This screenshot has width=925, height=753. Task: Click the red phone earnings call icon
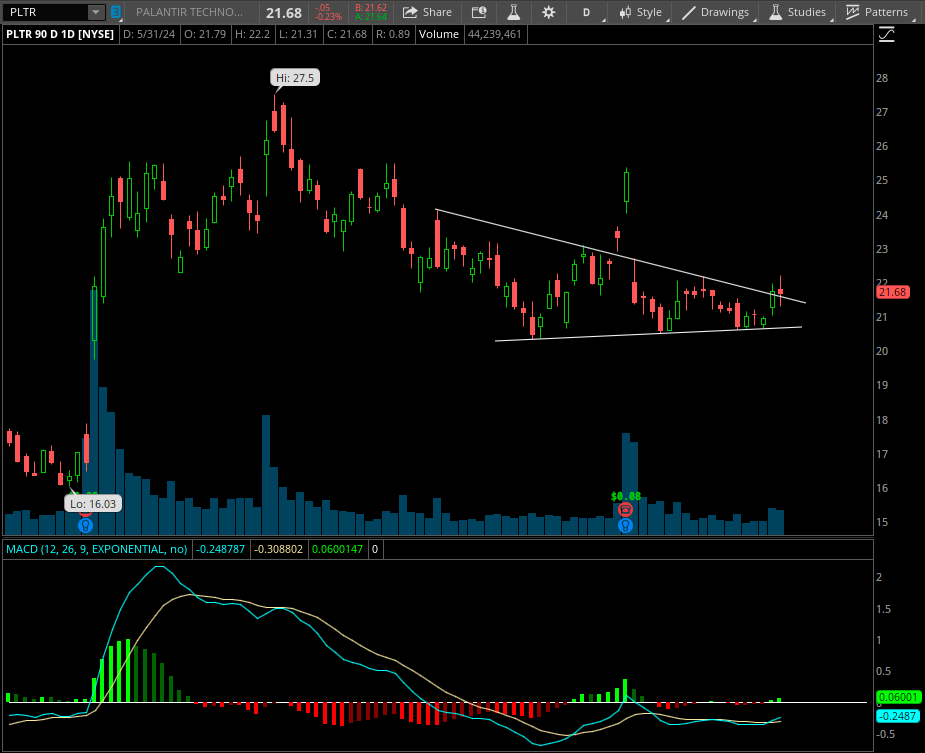pyautogui.click(x=625, y=510)
